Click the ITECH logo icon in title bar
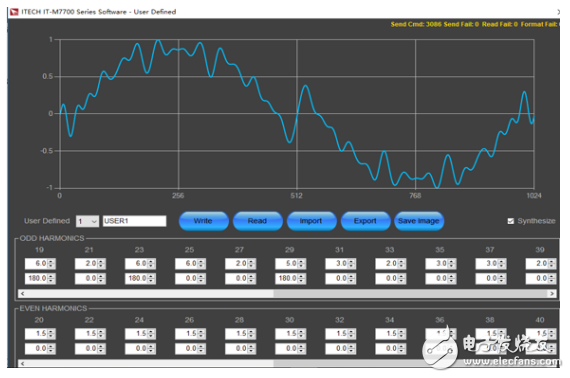Viewport: 570px width, 378px height. [x=14, y=12]
